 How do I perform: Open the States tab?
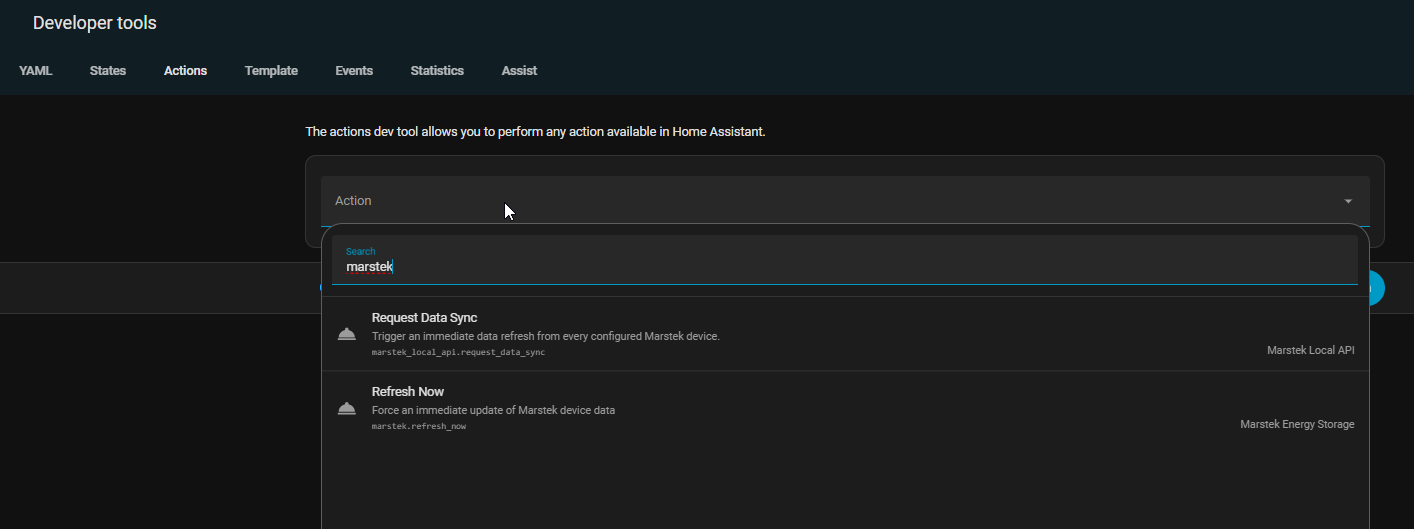(108, 71)
